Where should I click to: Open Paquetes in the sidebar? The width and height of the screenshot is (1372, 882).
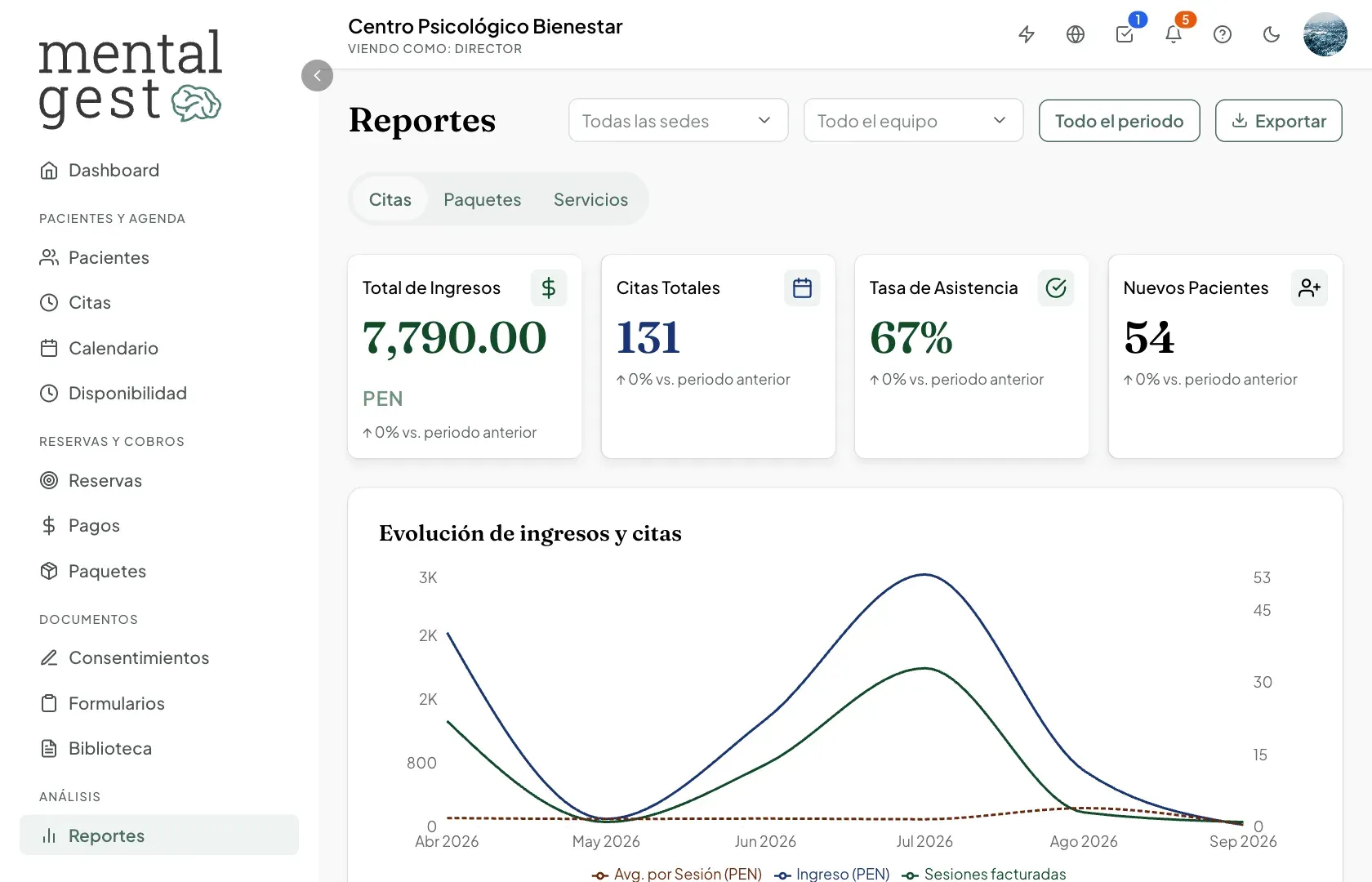click(159, 571)
